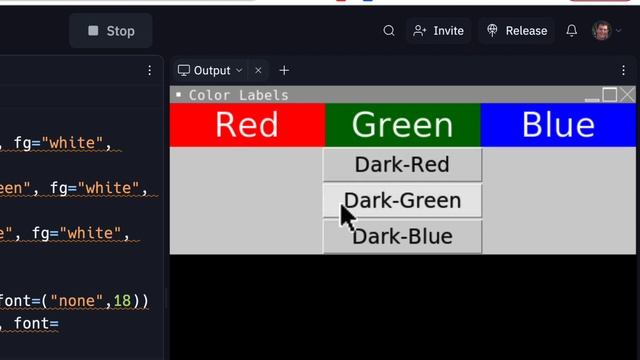The width and height of the screenshot is (640, 360).
Task: Expand the Output tab dropdown chevron
Action: [x=240, y=71]
